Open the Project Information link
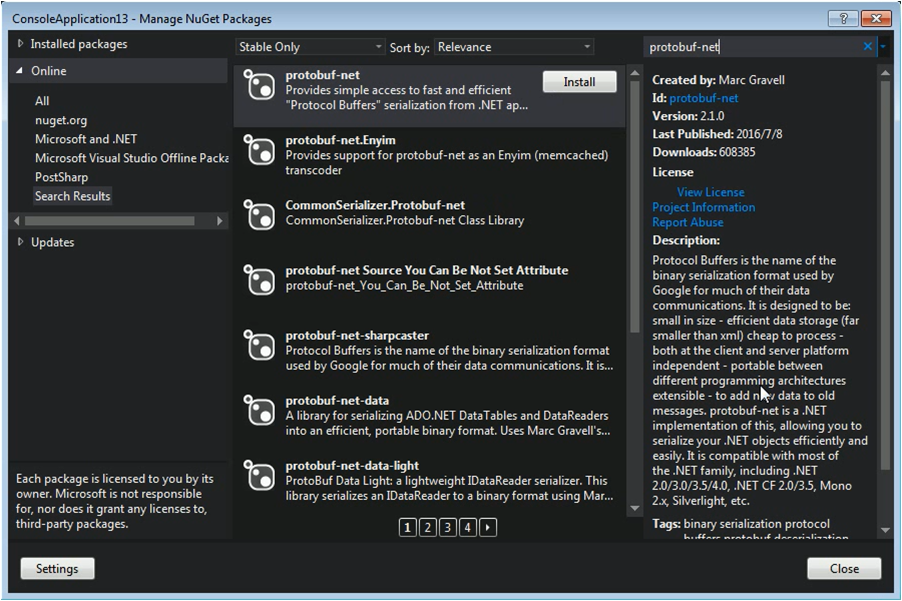 (x=704, y=207)
